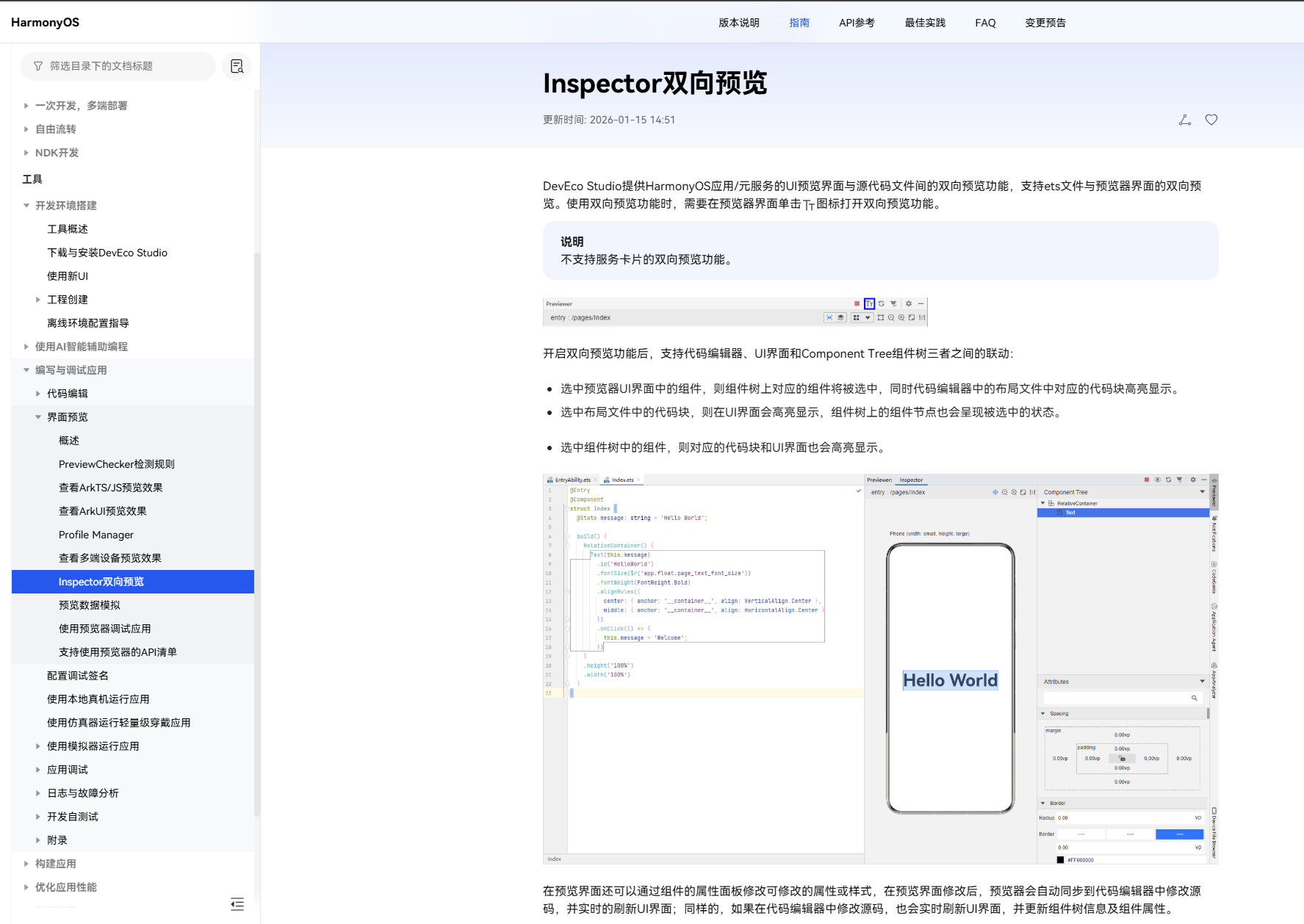1304x924 pixels.
Task: Collapse the sidebar with bottom outline icon
Action: point(237,903)
